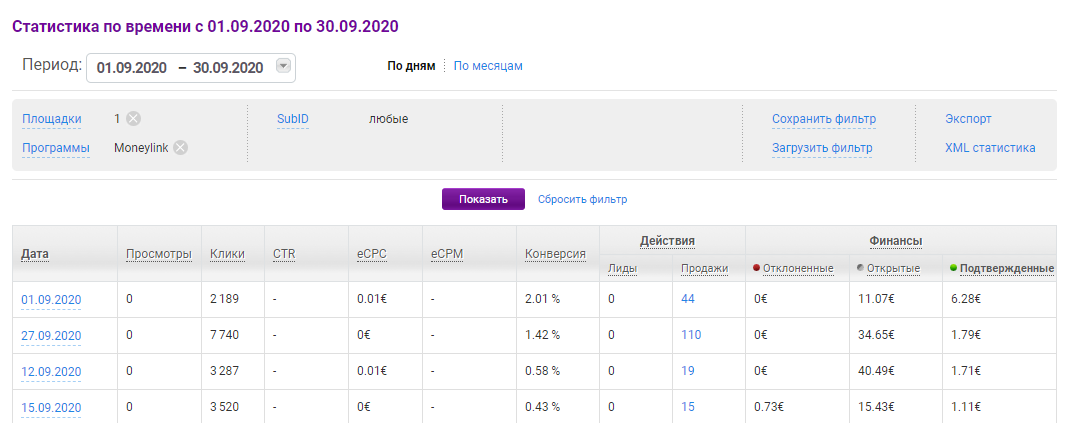
Task: Remove the '1' filter from Площадки
Action: coord(134,119)
